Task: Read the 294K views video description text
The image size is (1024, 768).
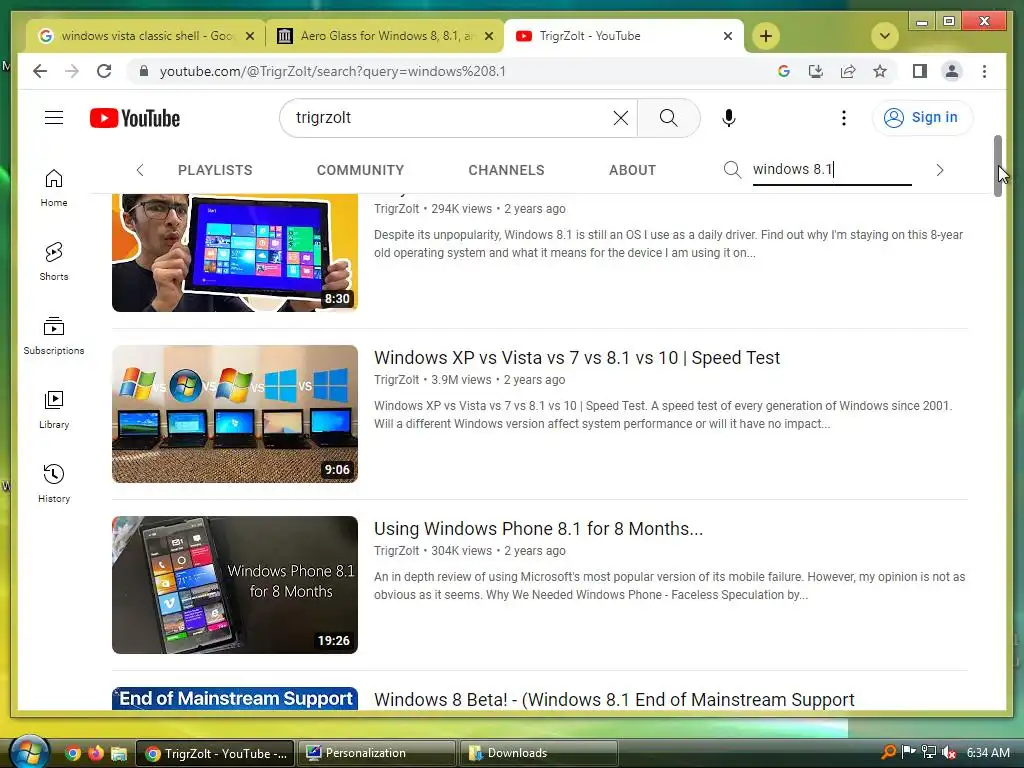Action: pos(668,244)
